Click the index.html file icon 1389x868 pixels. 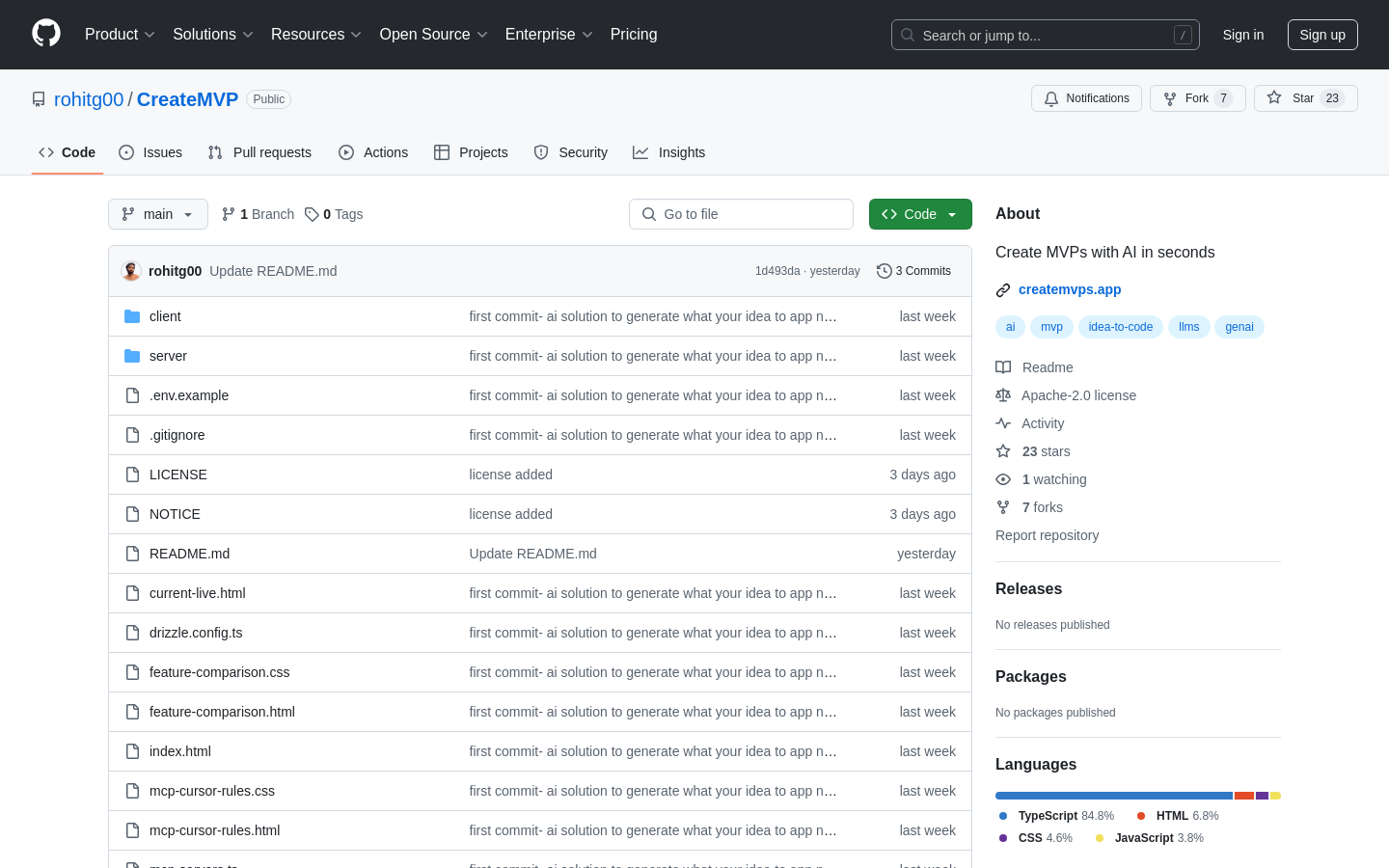tap(132, 751)
